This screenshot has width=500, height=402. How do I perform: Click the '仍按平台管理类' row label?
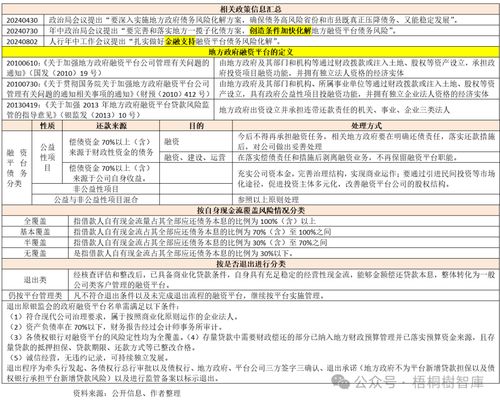pos(35,295)
